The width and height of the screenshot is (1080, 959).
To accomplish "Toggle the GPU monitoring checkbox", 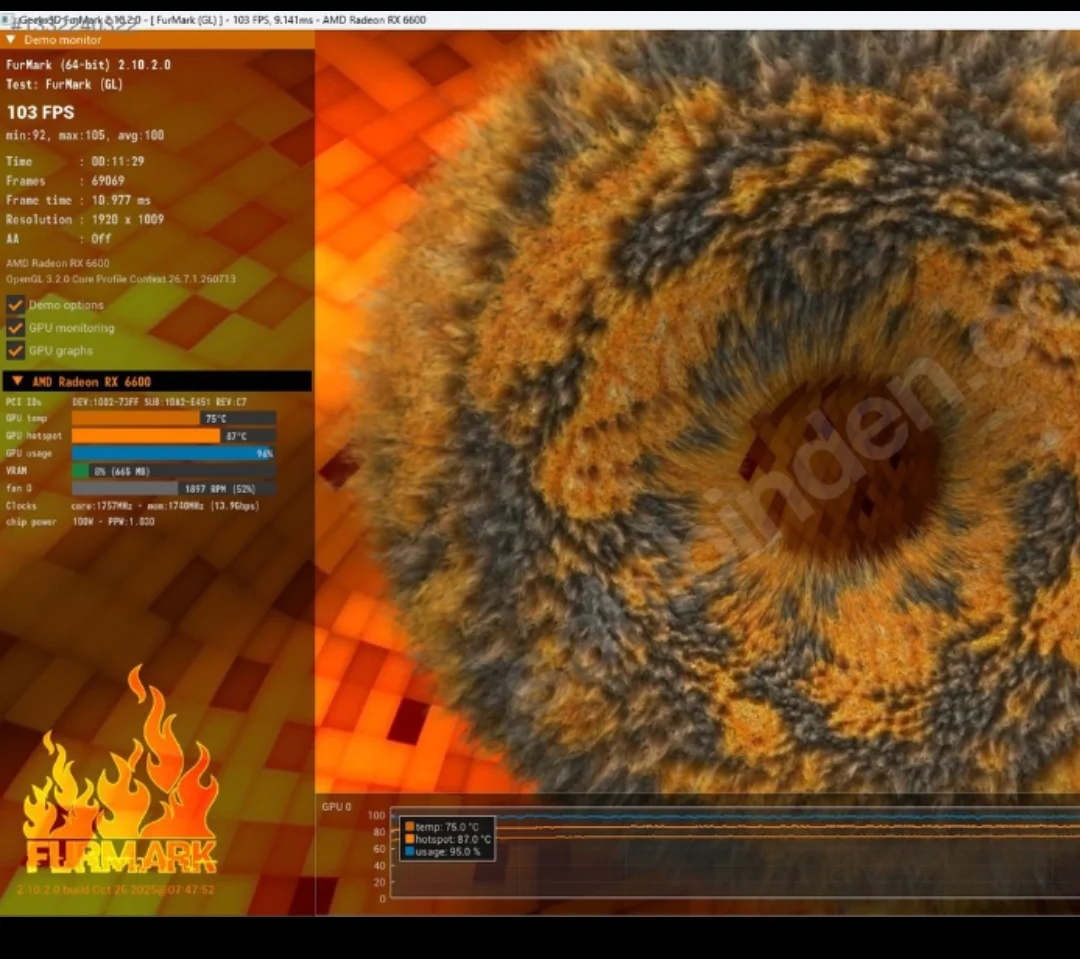I will click(15, 328).
